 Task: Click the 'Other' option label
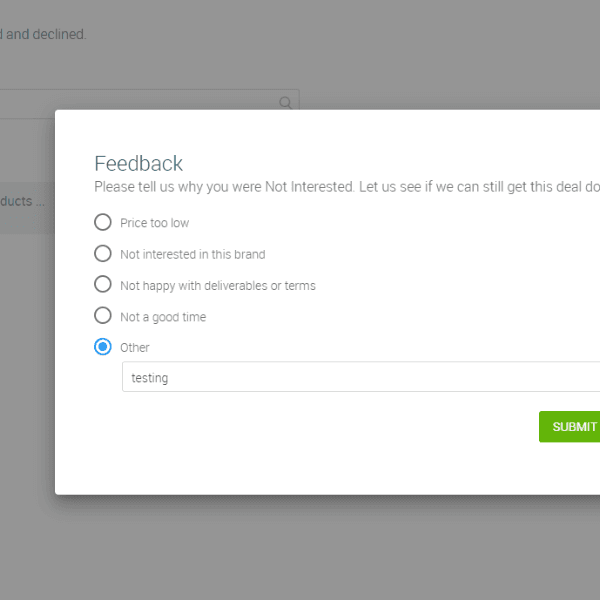pyautogui.click(x=134, y=347)
